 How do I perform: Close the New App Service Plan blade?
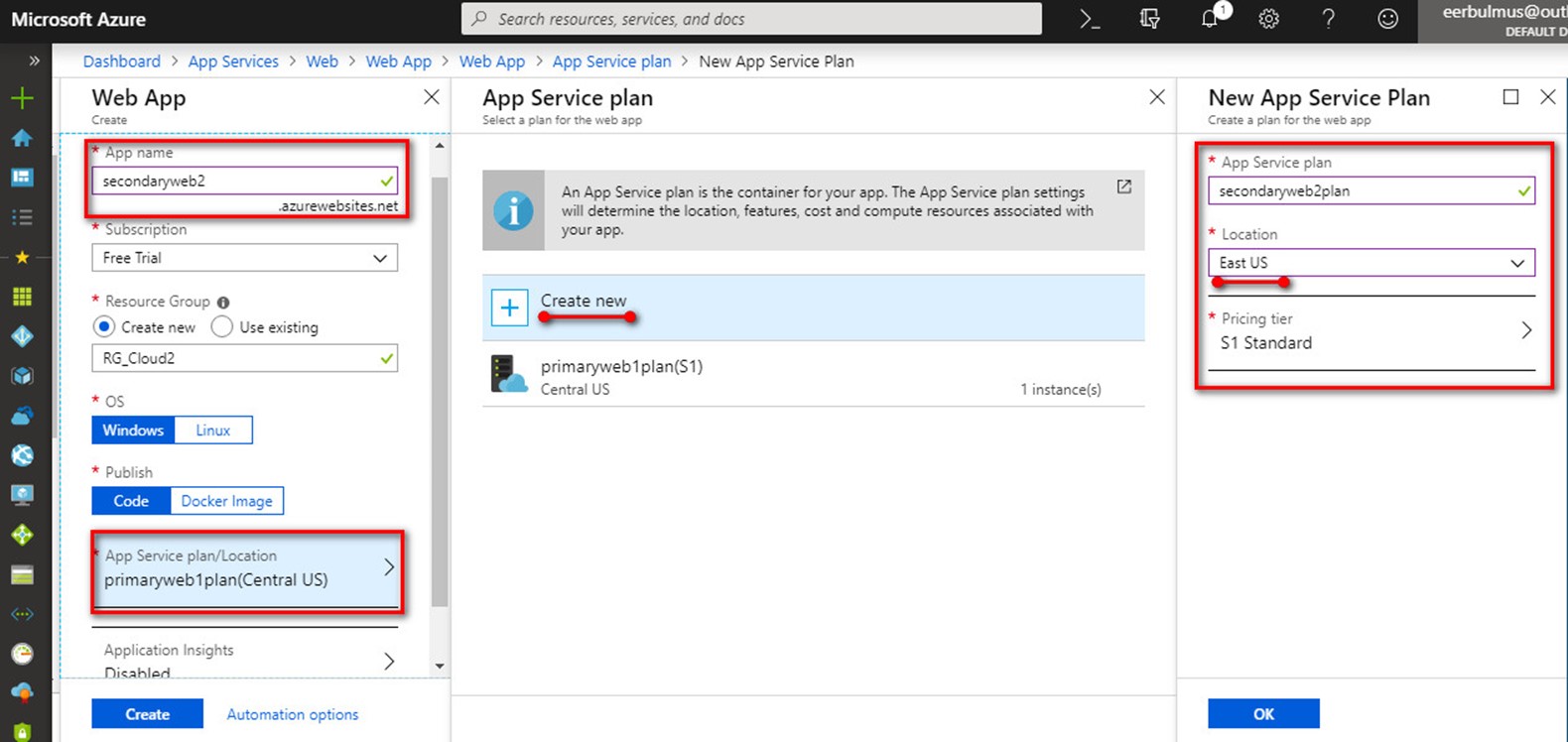click(1547, 96)
